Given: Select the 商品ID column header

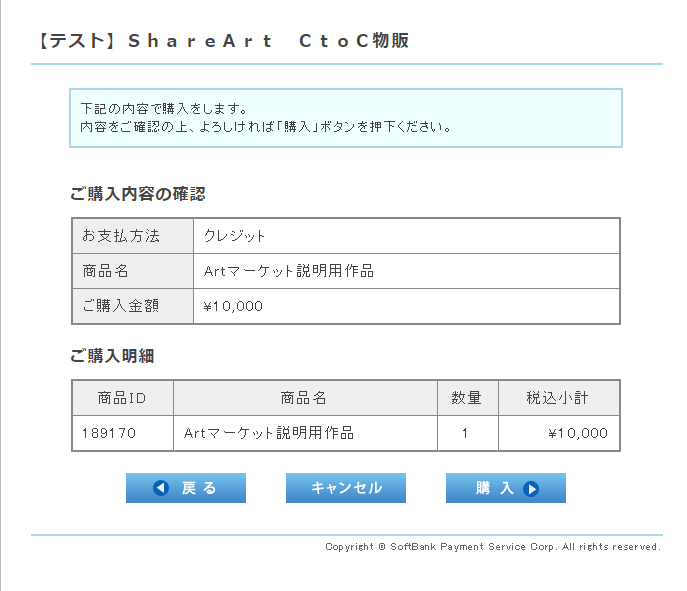Looking at the screenshot, I should (123, 398).
